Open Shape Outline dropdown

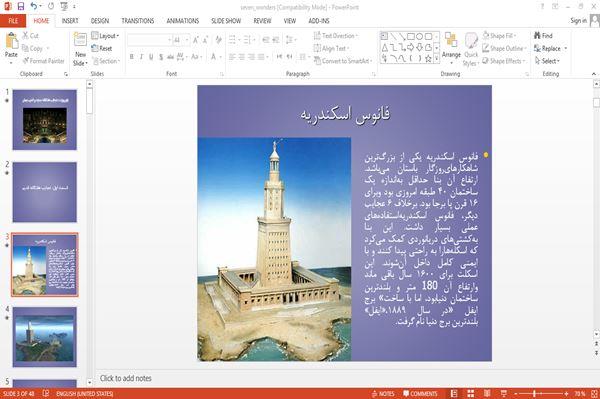[x=504, y=49]
